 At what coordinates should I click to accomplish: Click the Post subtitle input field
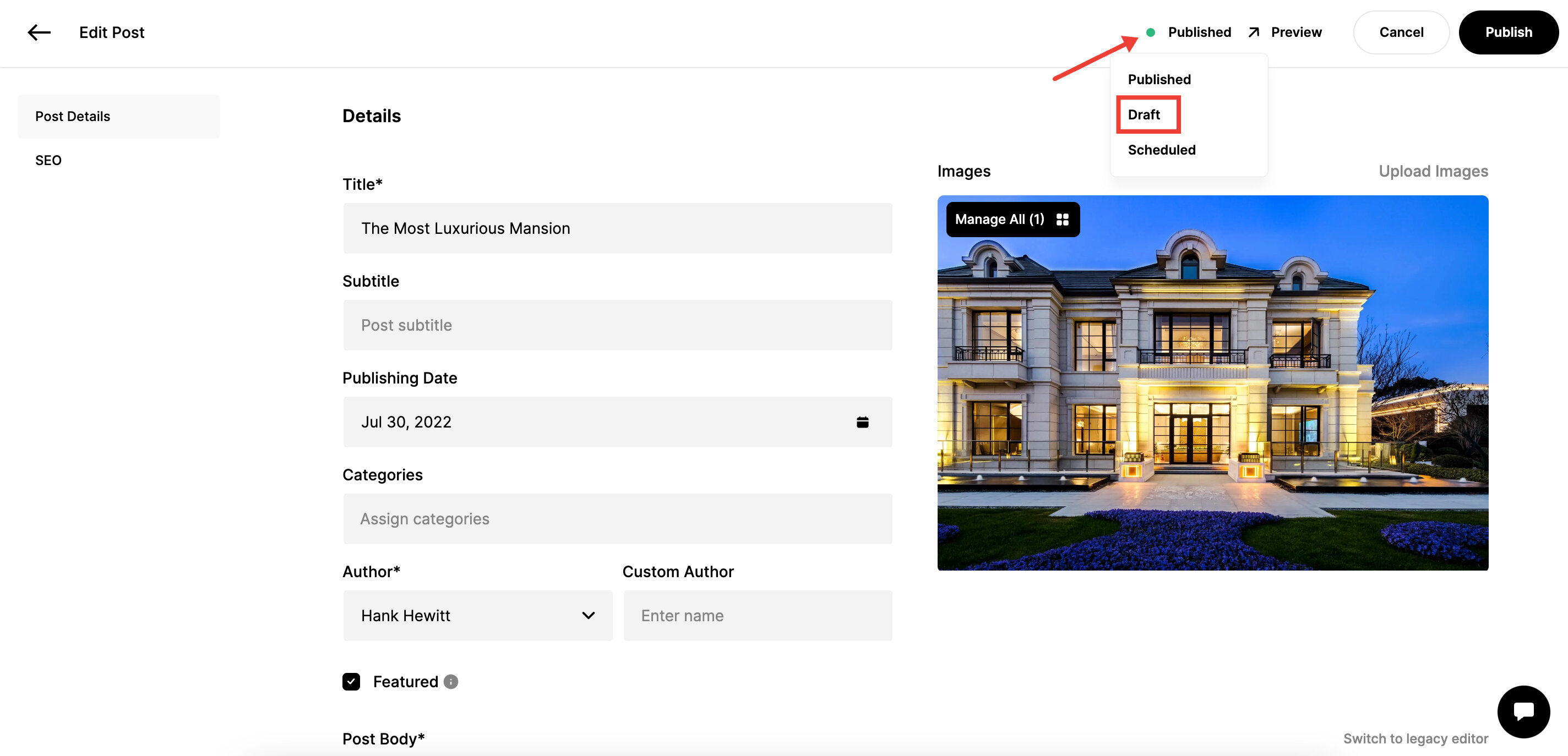click(617, 325)
